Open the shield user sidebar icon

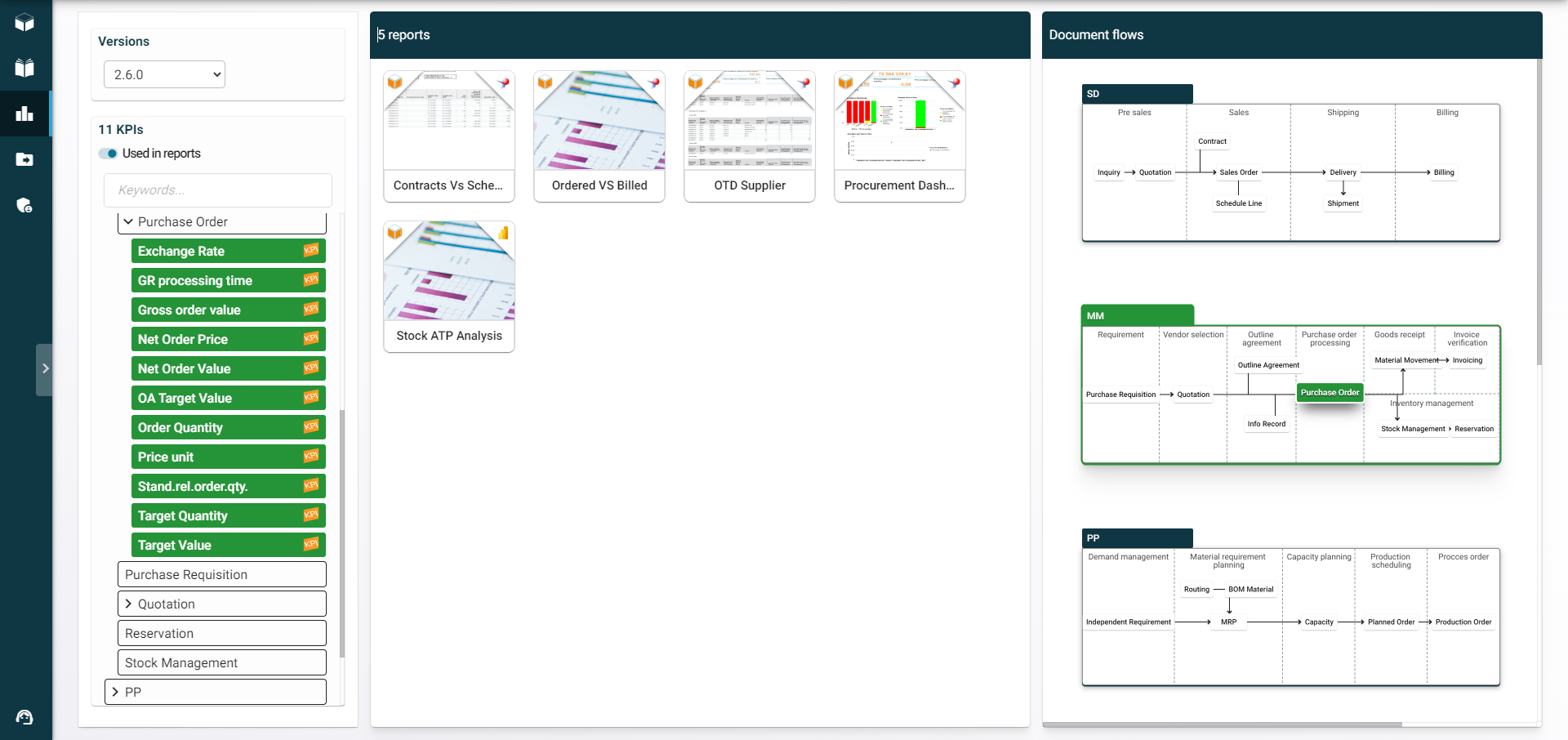[x=24, y=205]
